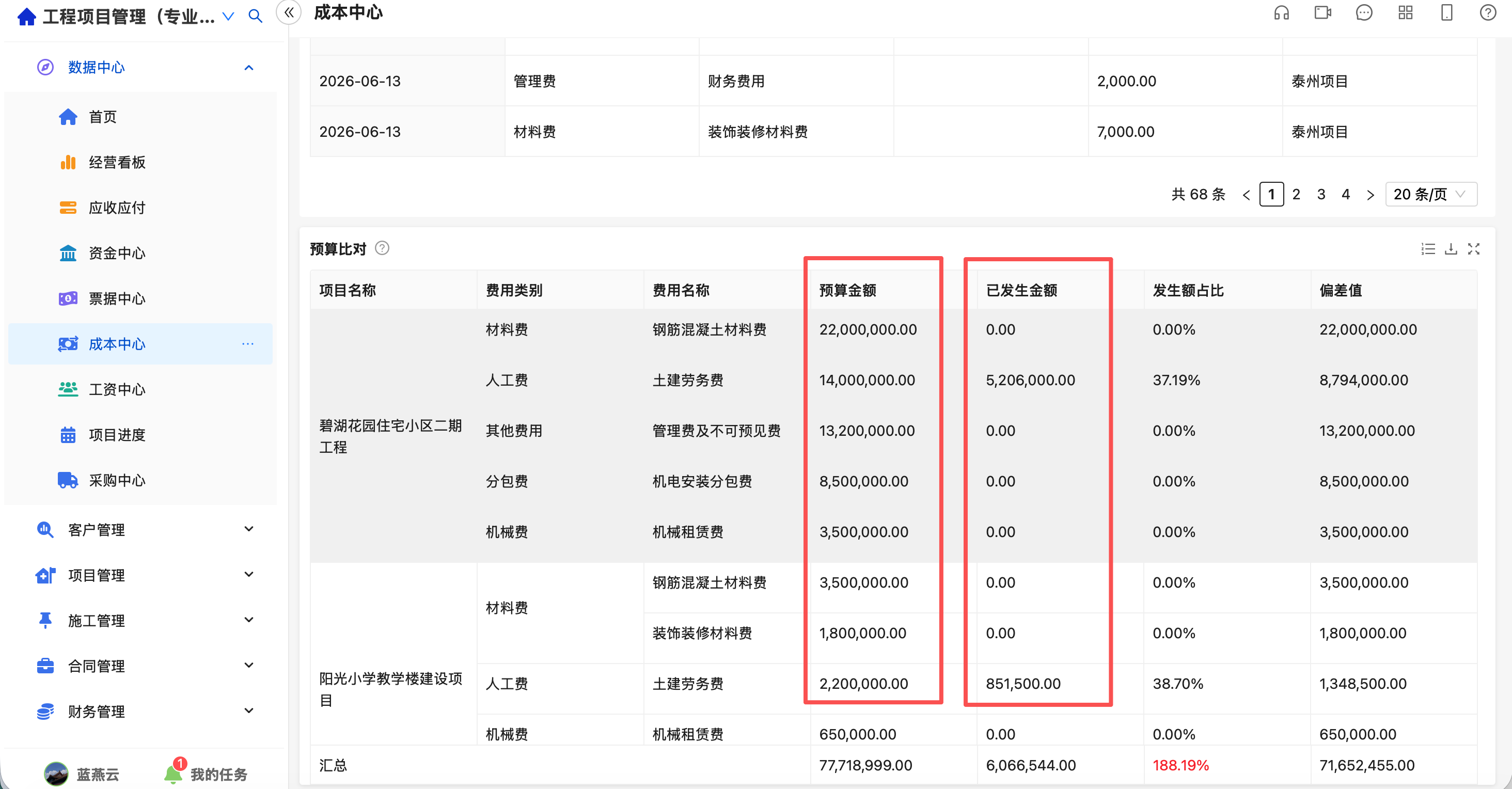
Task: Open 工资中心 menu item
Action: point(140,389)
